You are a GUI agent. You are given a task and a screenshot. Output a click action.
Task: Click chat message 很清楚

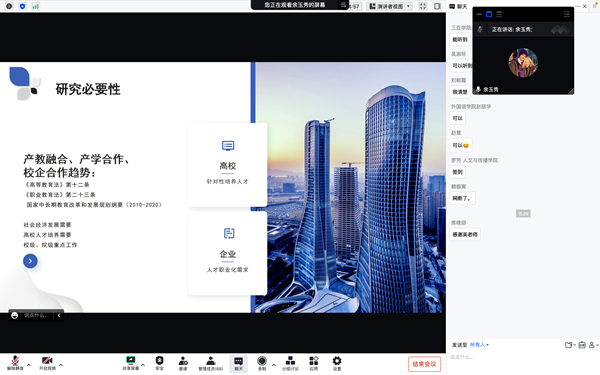460,92
